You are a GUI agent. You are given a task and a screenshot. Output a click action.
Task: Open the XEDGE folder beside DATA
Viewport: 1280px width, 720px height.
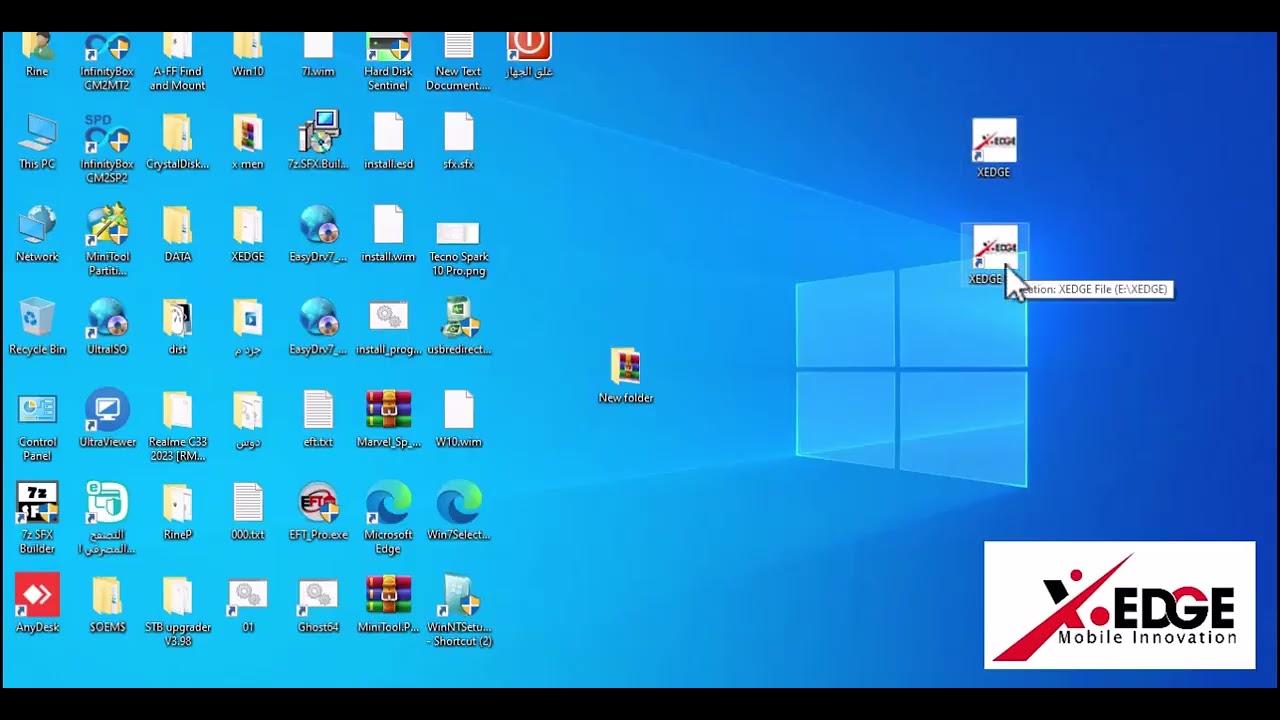point(248,234)
